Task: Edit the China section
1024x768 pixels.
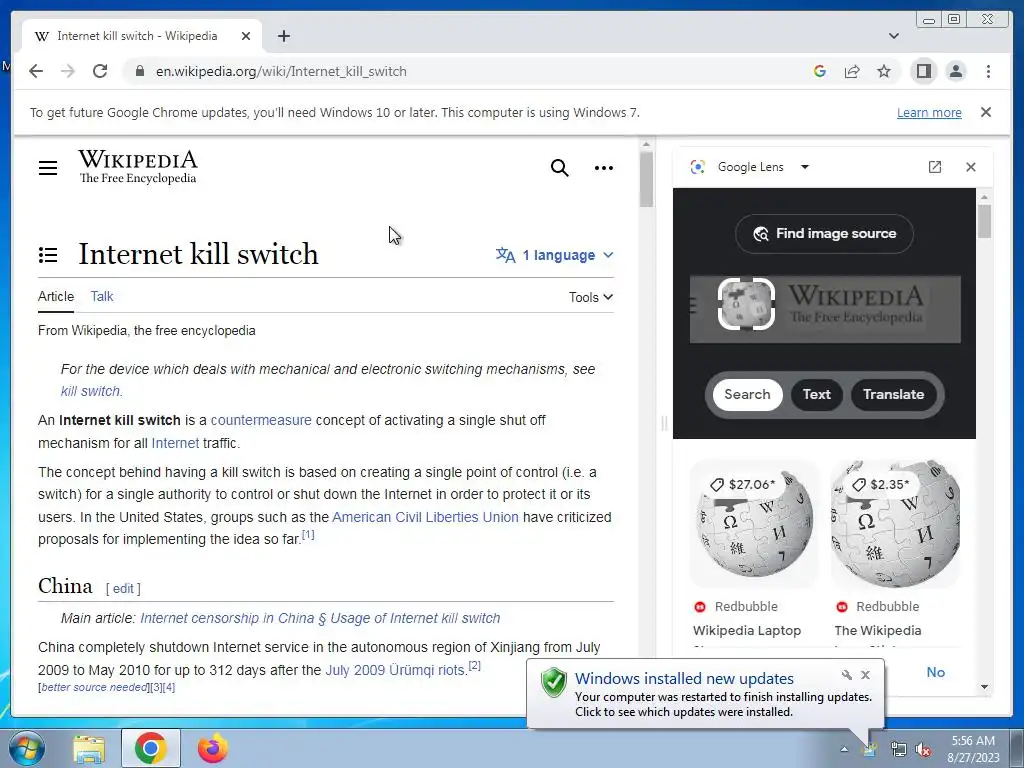Action: click(123, 588)
